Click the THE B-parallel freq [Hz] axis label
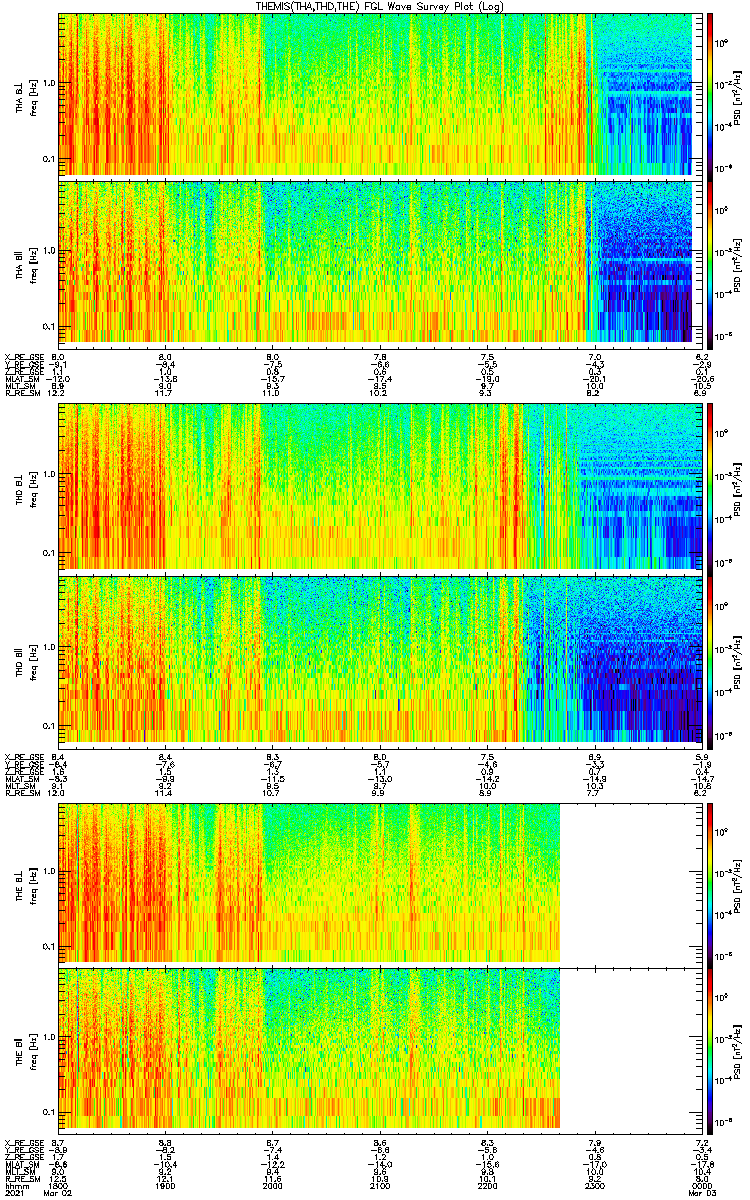Screen dimensions: 750x1200 tap(33, 1050)
